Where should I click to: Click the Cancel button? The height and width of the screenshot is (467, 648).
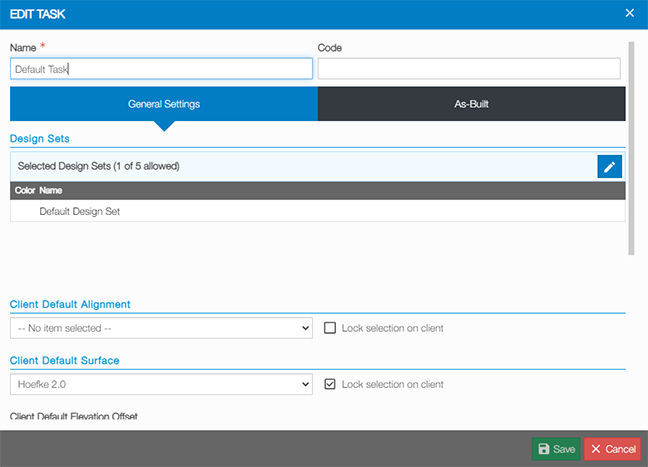pos(613,449)
